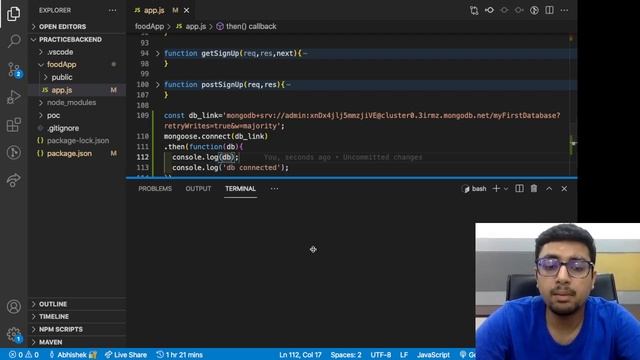
Task: Click inside the terminal area
Action: (301, 272)
